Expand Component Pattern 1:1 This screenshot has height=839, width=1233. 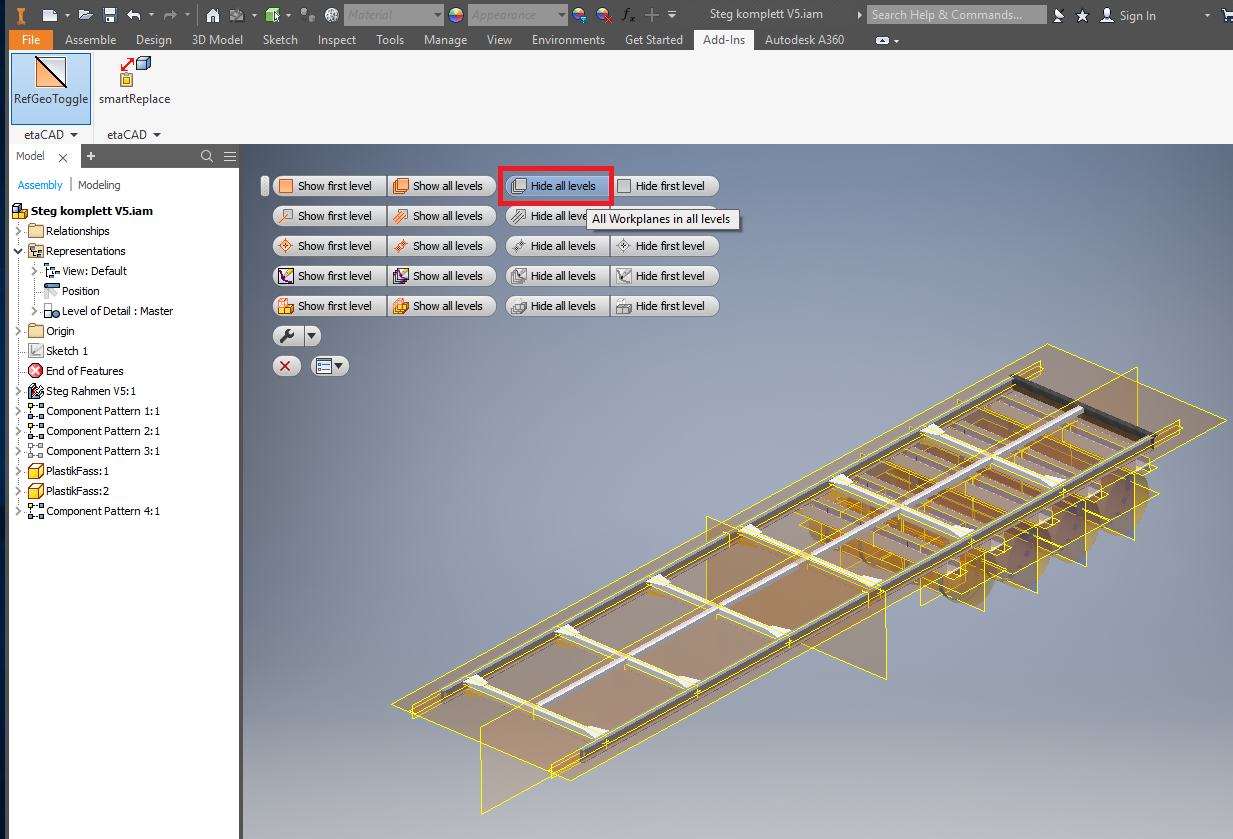click(x=18, y=411)
